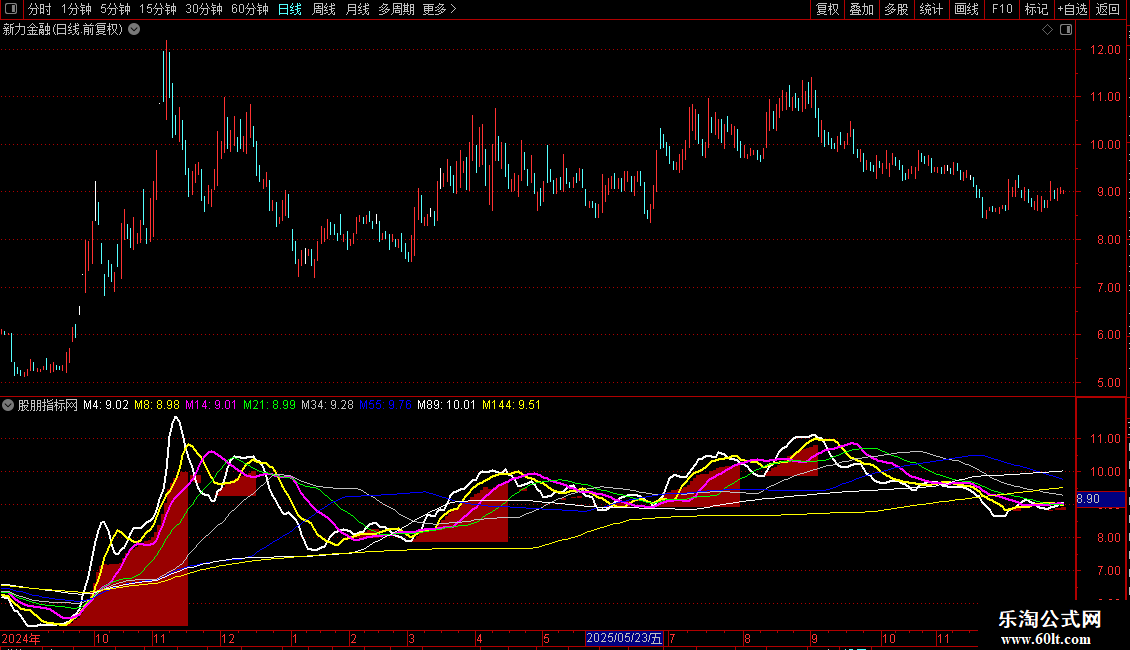Screen dimensions: 1130x650
Task: Click the diamond icon beside the chart title
Action: (1047, 30)
